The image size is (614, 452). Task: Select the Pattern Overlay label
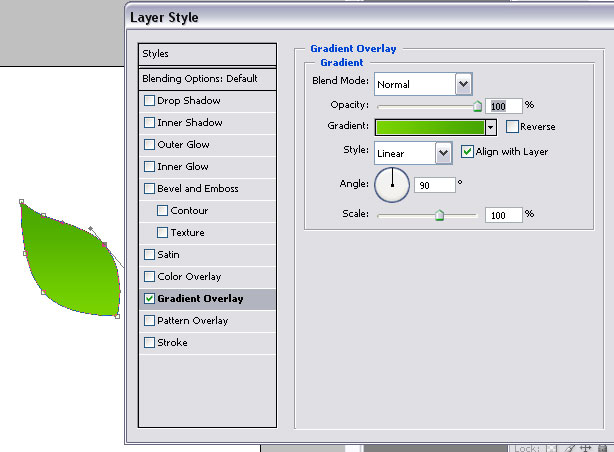(x=193, y=321)
